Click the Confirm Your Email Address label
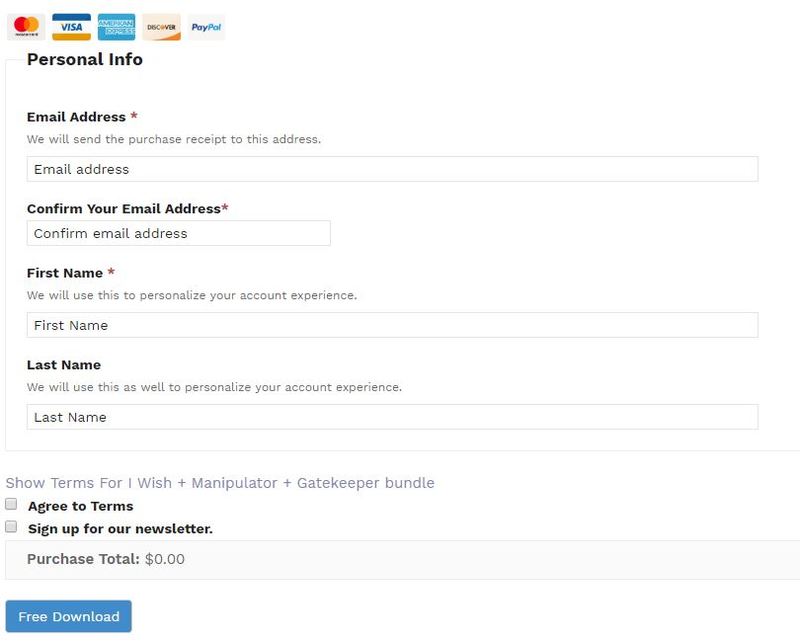Viewport: 800px width, 642px height. tap(123, 209)
